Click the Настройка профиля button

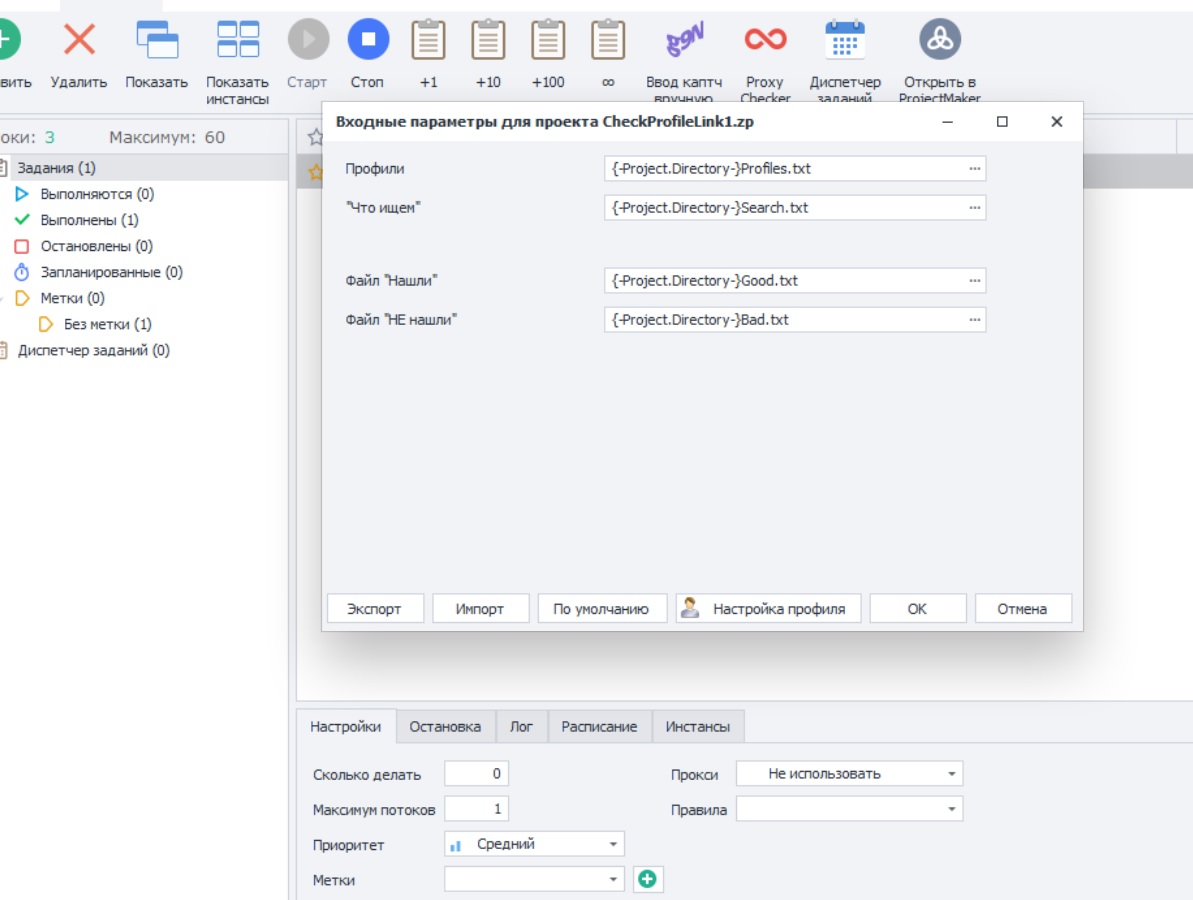click(768, 609)
